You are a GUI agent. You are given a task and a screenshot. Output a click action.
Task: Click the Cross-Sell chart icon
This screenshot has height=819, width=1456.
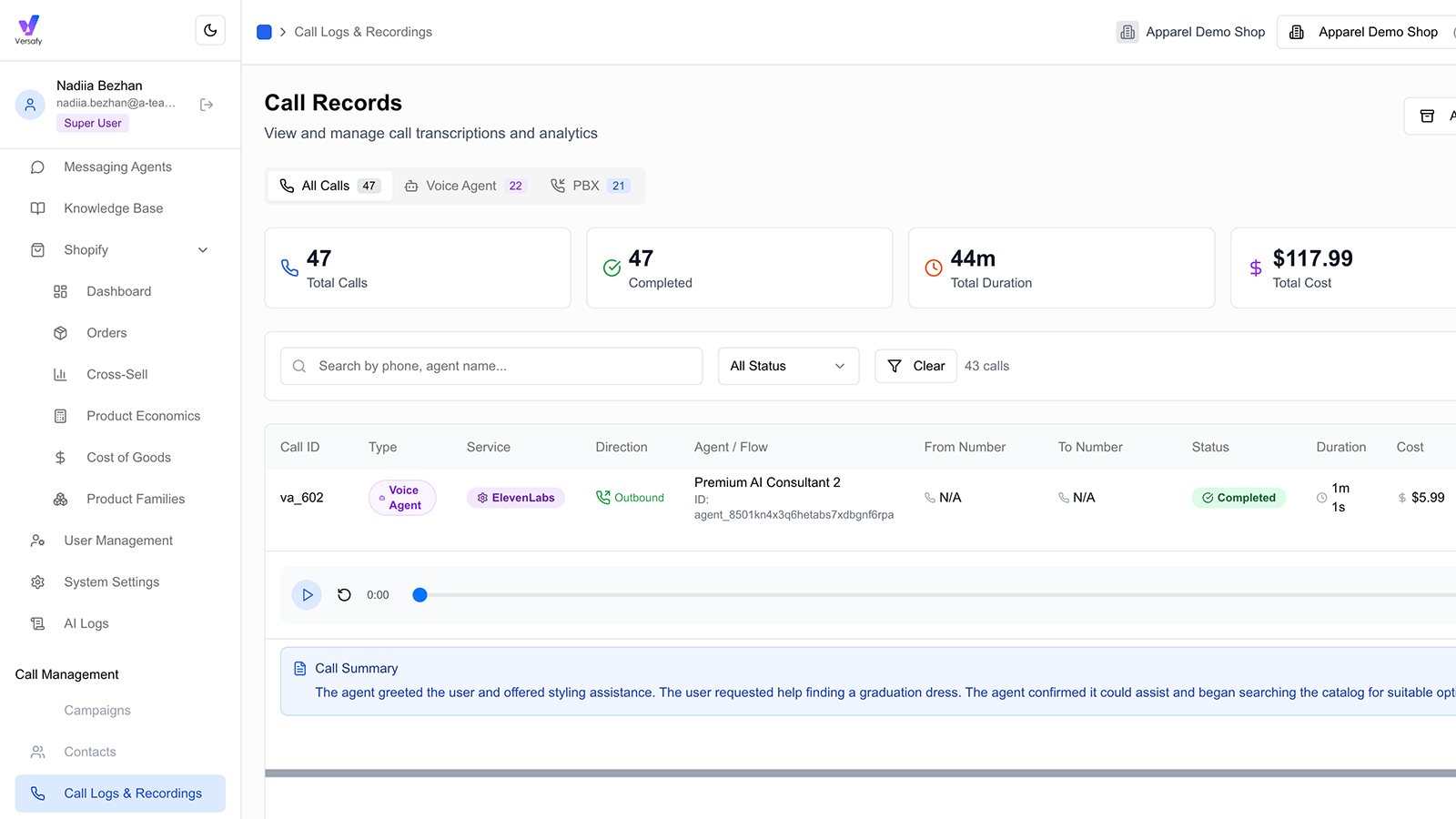(x=60, y=375)
